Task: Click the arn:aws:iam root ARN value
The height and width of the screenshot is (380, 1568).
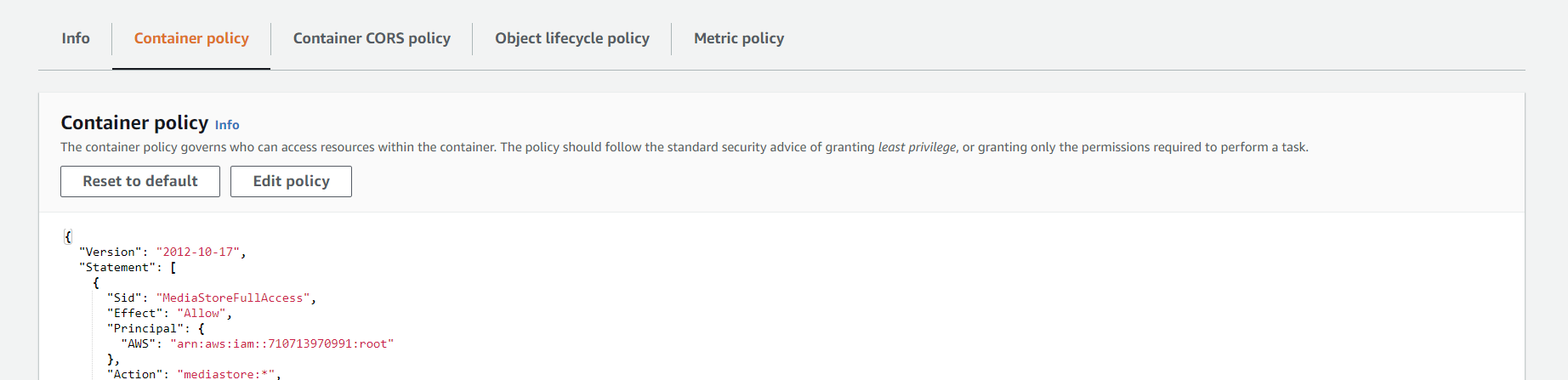Action: [282, 343]
